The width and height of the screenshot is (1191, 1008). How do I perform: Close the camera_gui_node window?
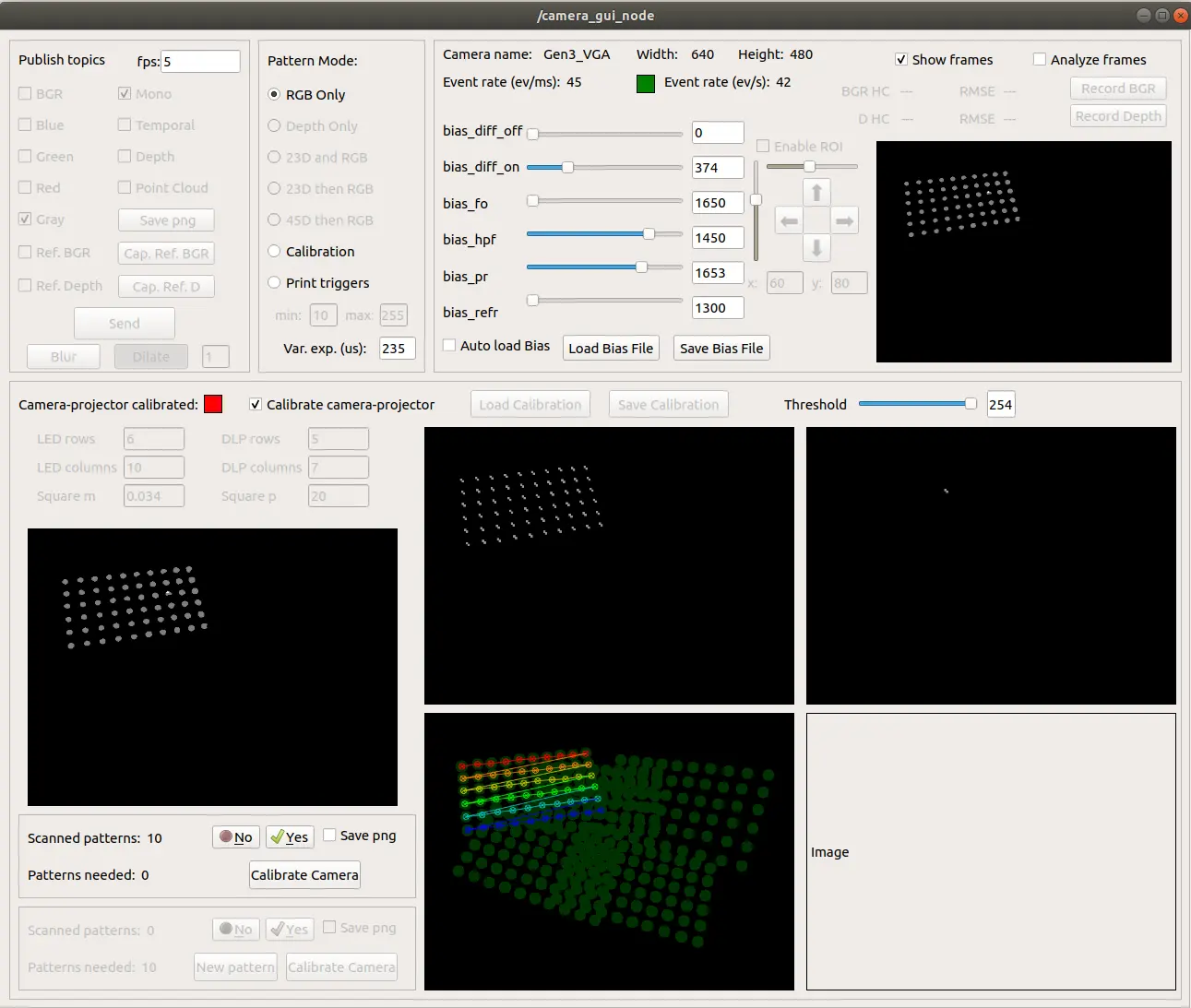click(1180, 15)
